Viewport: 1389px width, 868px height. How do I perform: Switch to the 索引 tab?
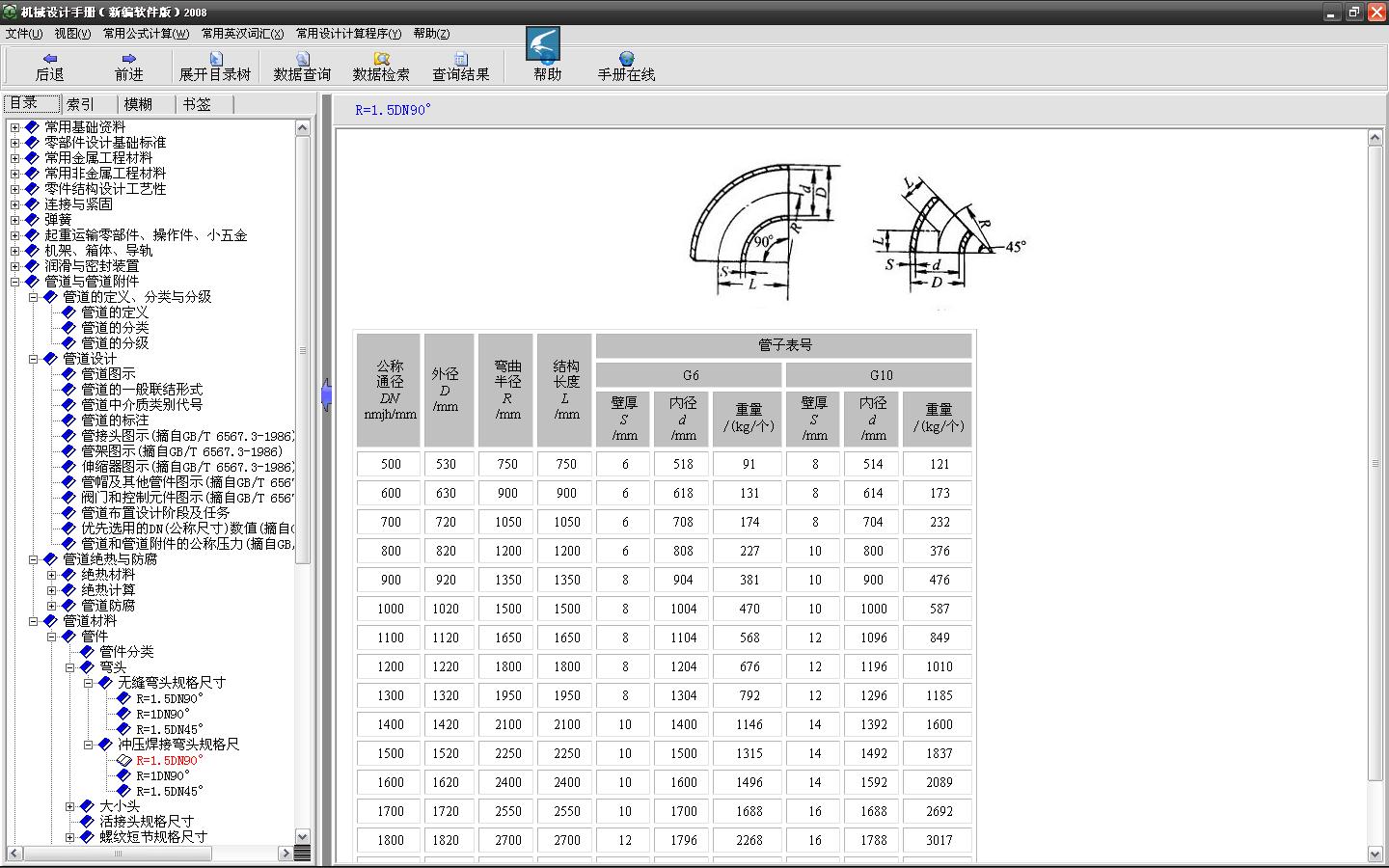tap(89, 104)
